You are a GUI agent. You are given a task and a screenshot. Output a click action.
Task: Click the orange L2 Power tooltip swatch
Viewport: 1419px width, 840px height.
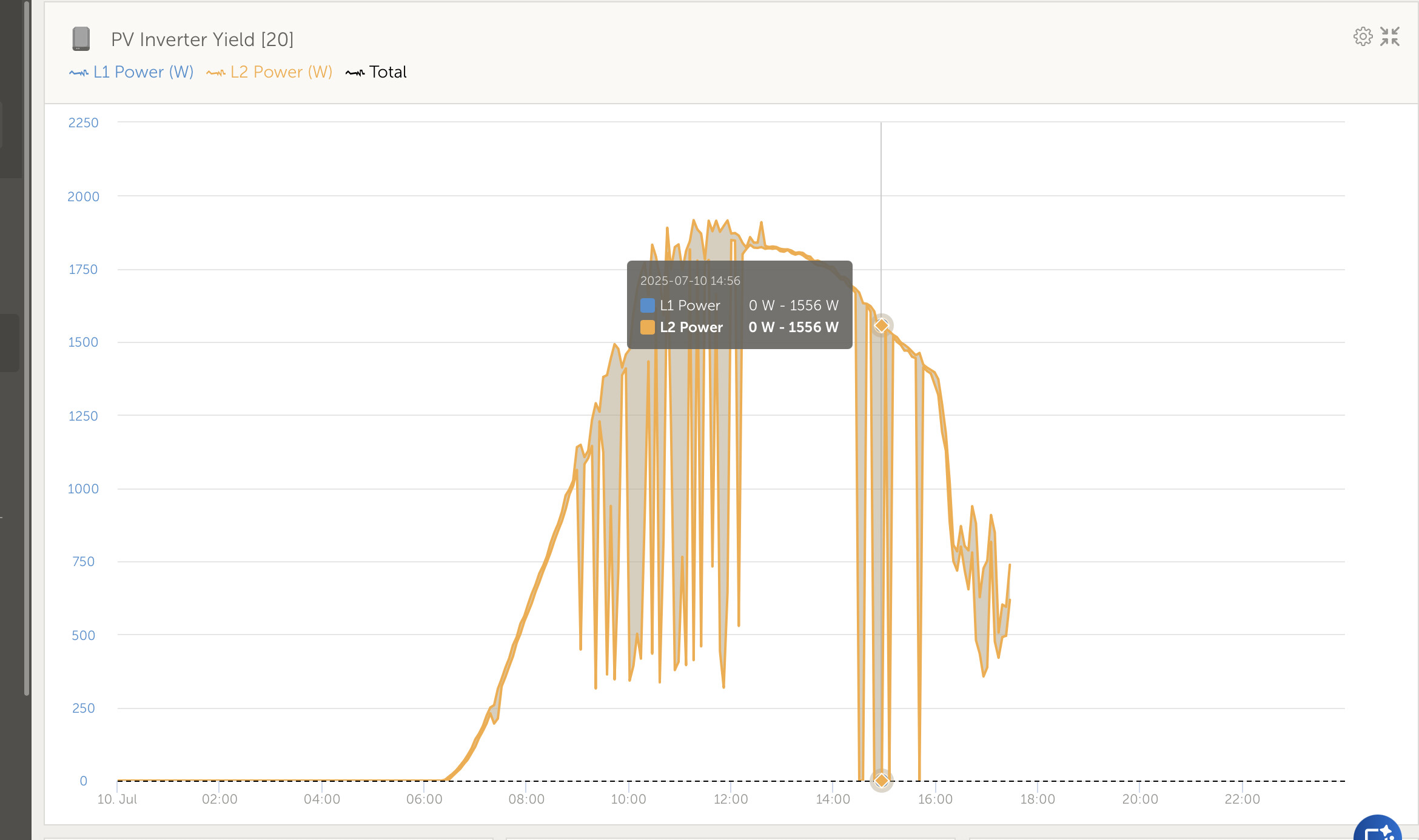coord(648,327)
